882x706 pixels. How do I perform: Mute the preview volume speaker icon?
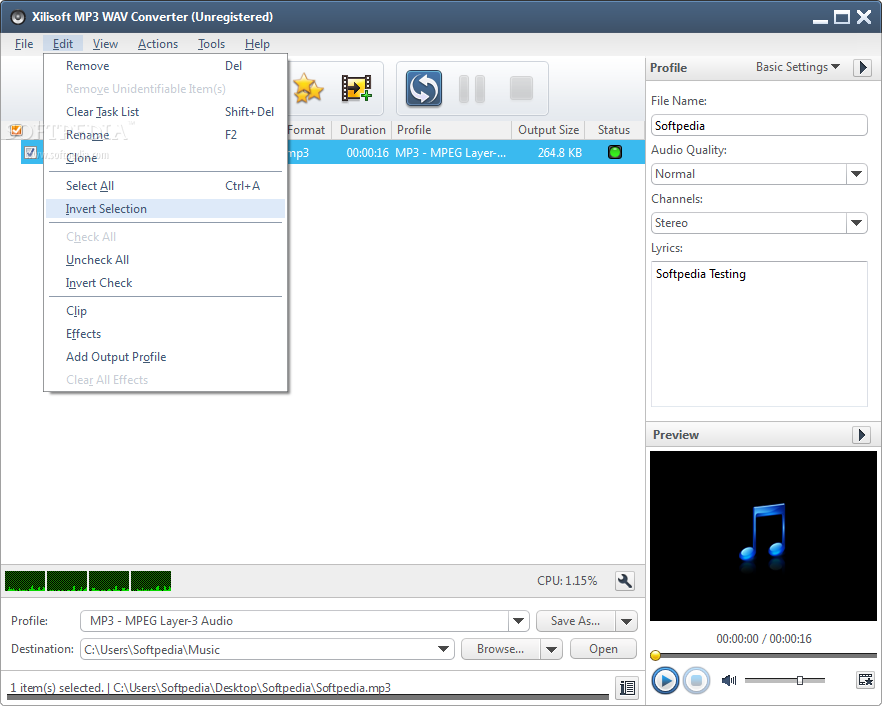pyautogui.click(x=729, y=681)
